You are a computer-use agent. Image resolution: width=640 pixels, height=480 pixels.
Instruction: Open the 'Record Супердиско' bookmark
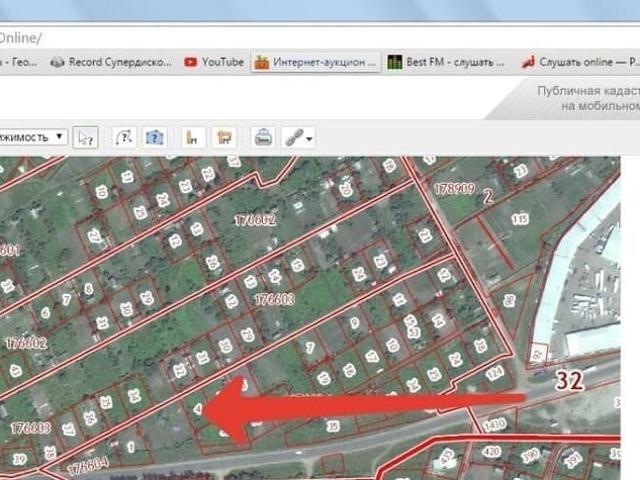click(x=111, y=62)
